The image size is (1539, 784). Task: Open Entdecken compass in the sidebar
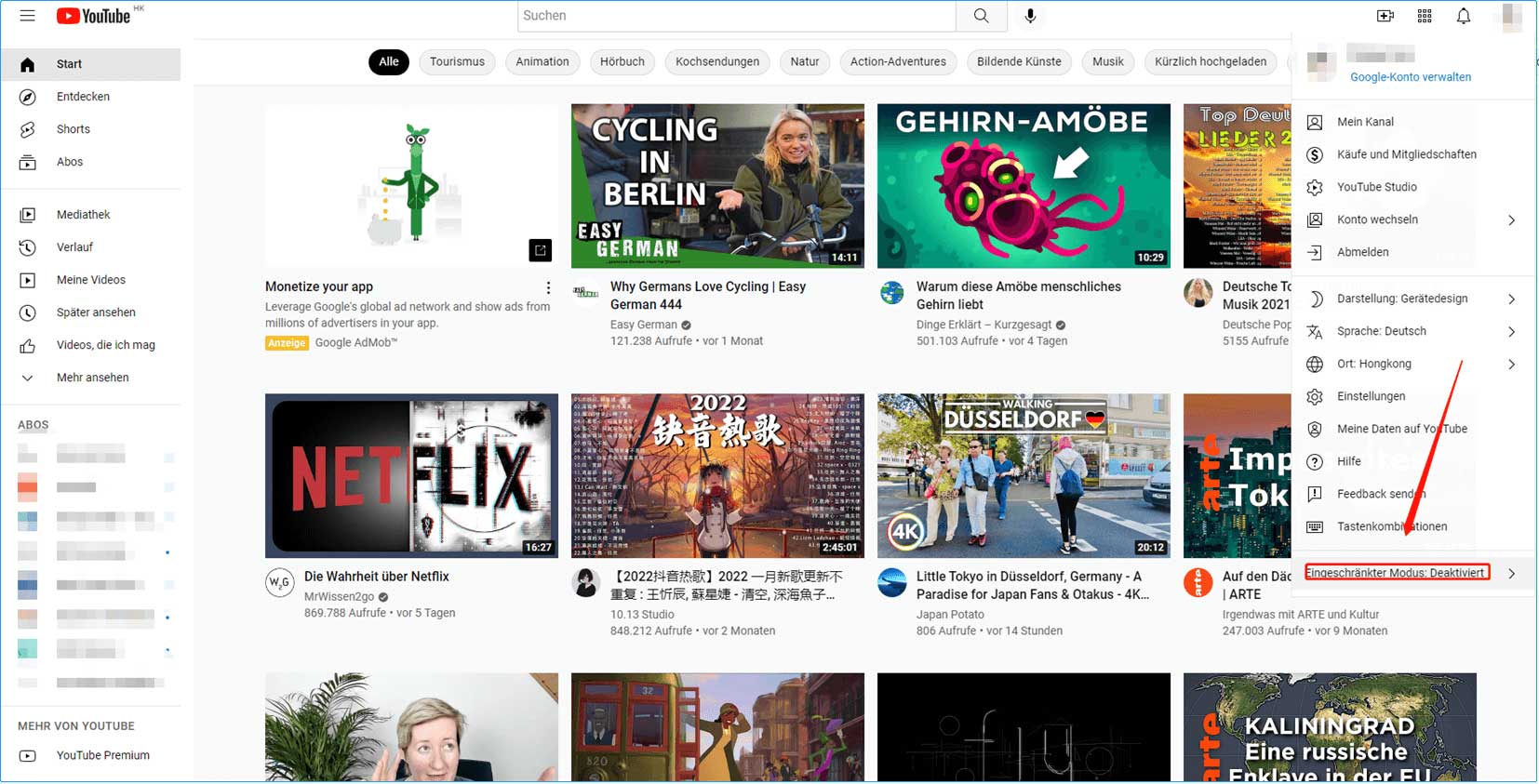[91, 97]
